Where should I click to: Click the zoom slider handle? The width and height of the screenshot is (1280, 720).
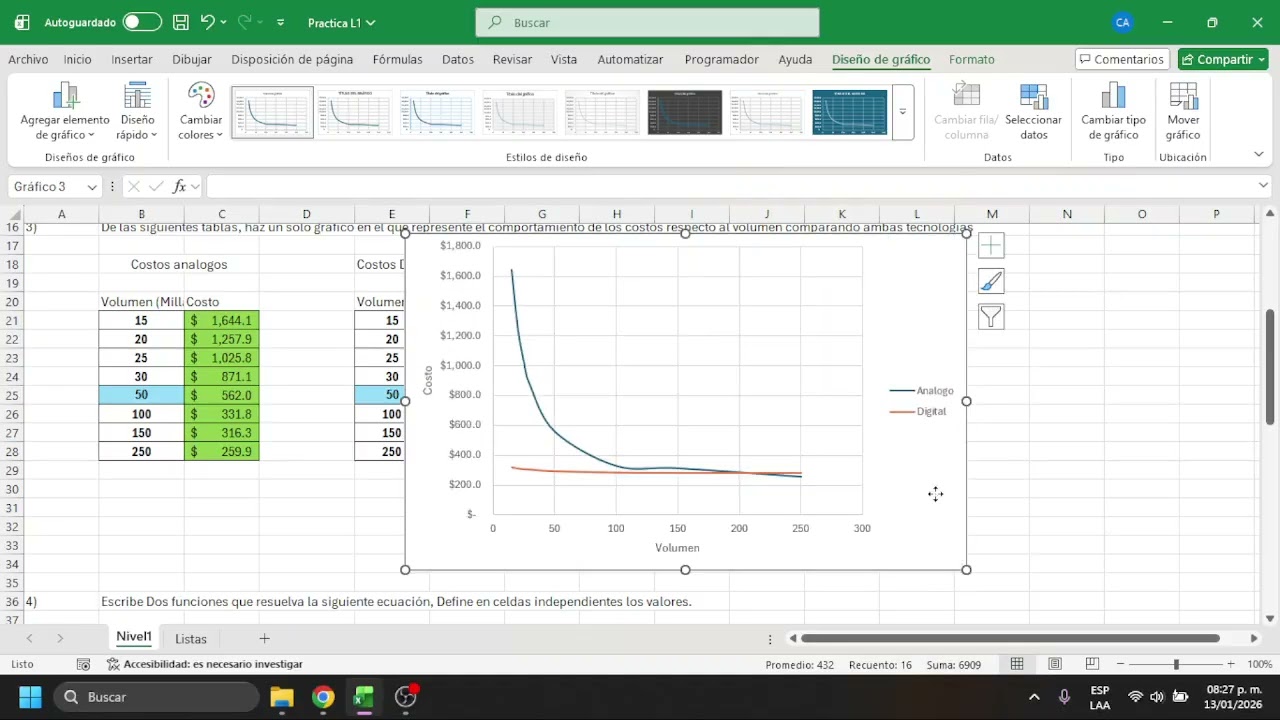(1176, 664)
